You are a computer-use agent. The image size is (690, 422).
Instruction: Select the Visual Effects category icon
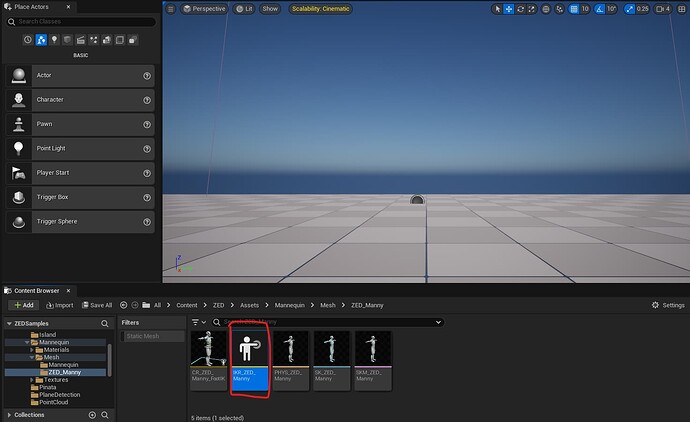94,40
